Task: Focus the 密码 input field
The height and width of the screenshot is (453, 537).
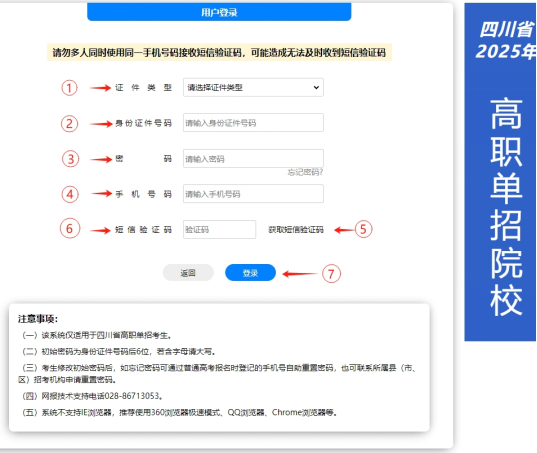Action: point(253,159)
